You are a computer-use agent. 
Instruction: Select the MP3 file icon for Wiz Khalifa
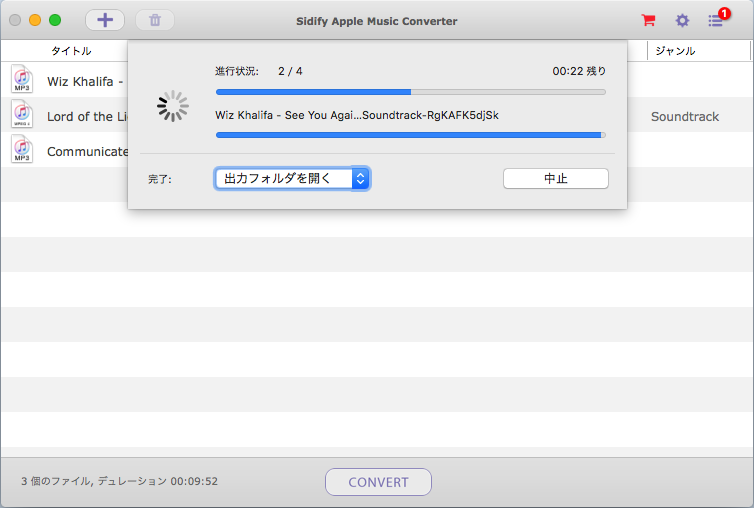(22, 79)
